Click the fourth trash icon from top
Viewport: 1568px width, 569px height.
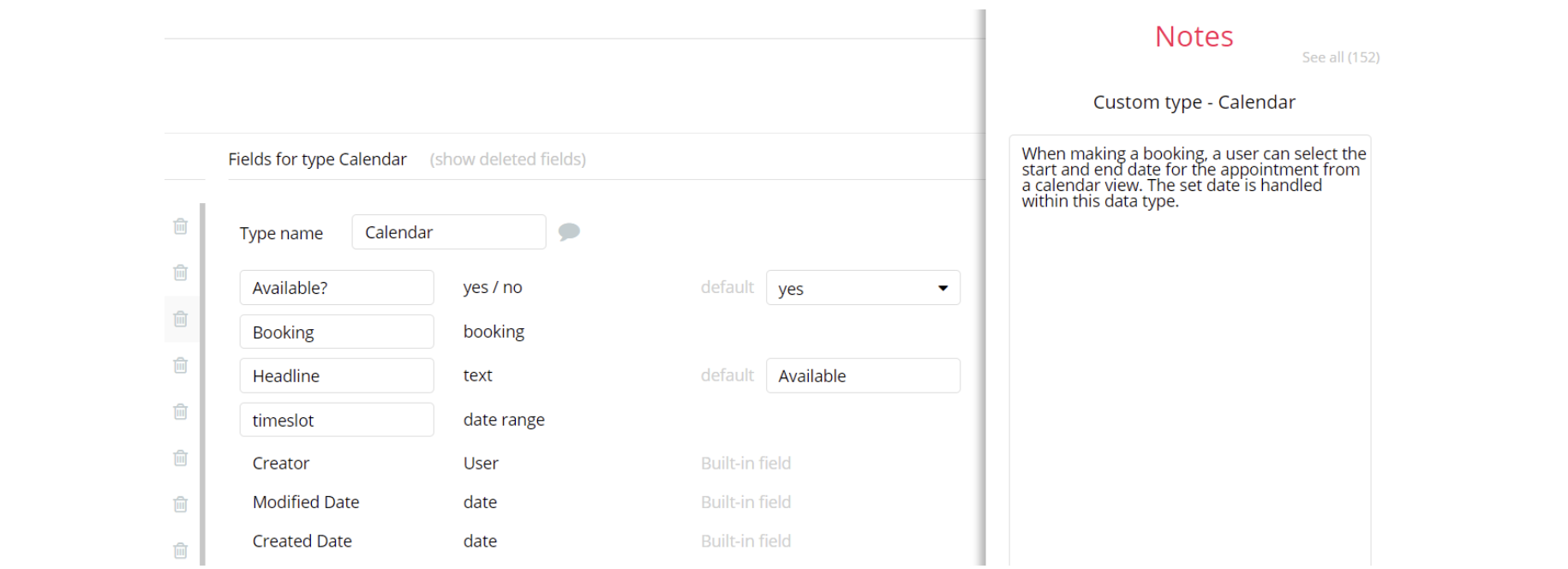tap(180, 365)
